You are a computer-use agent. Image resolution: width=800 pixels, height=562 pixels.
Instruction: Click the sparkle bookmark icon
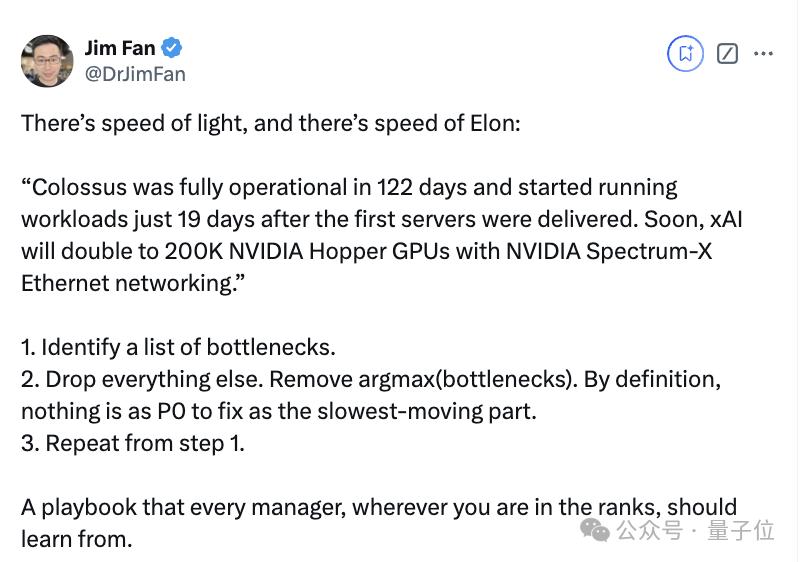(x=685, y=54)
